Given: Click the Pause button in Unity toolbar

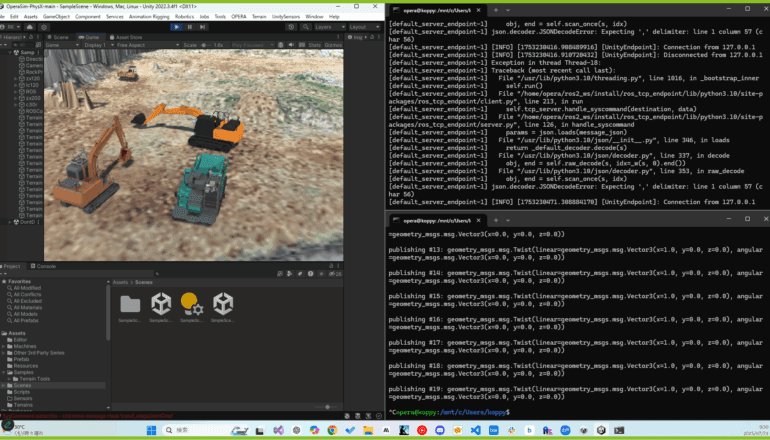Looking at the screenshot, I should click(x=191, y=27).
